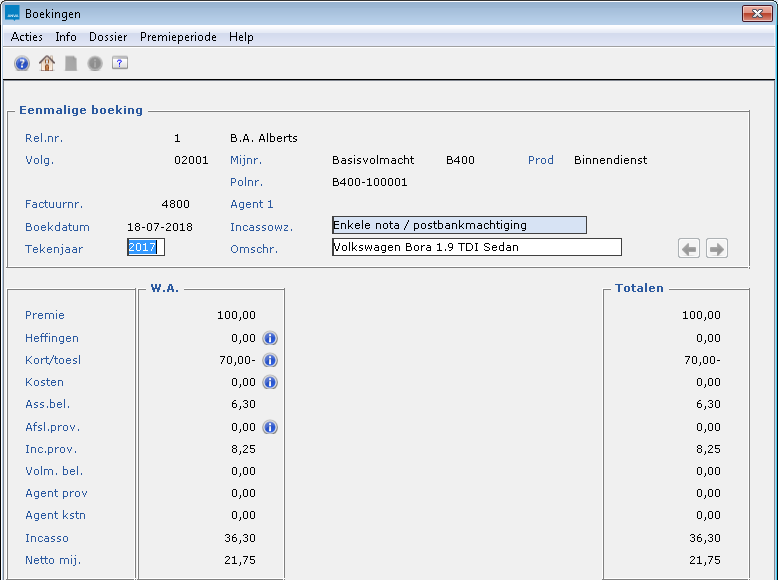Open the Dossier menu
Image resolution: width=778 pixels, height=580 pixels.
(x=108, y=37)
